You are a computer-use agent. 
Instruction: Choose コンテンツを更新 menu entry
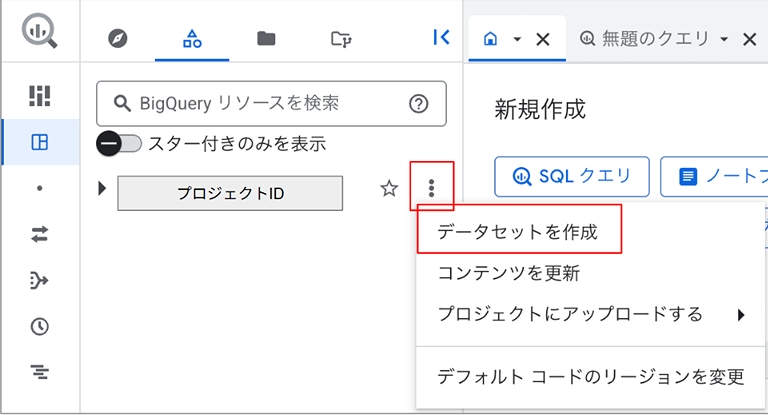click(508, 273)
